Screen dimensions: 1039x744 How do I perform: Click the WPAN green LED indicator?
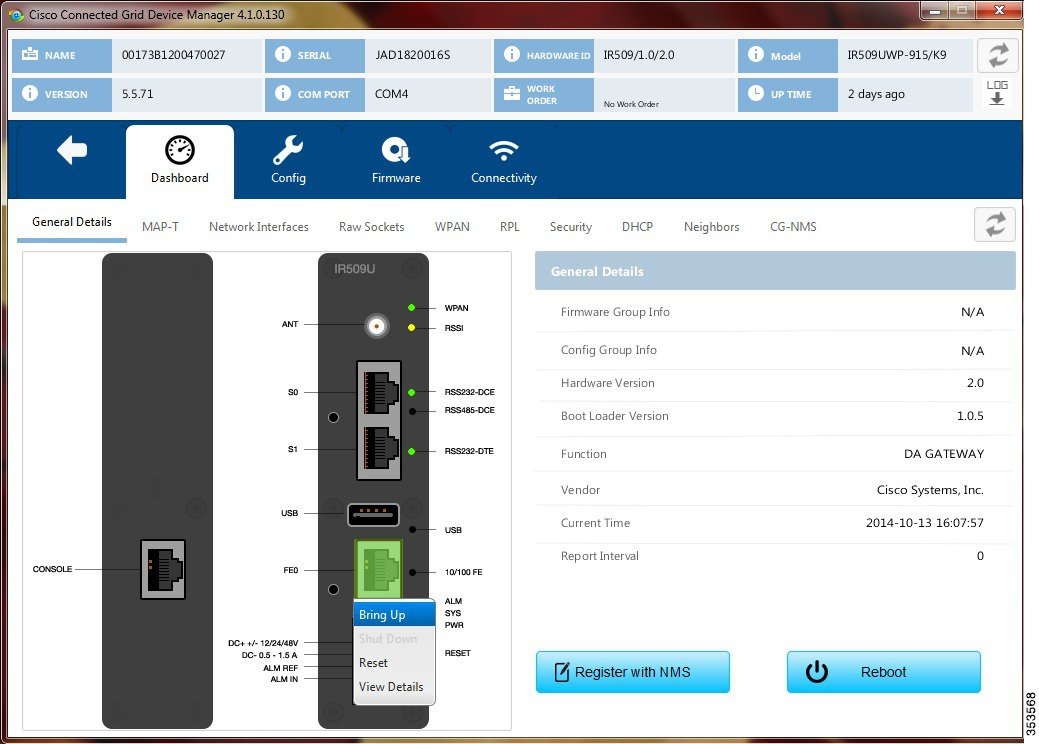pos(411,307)
